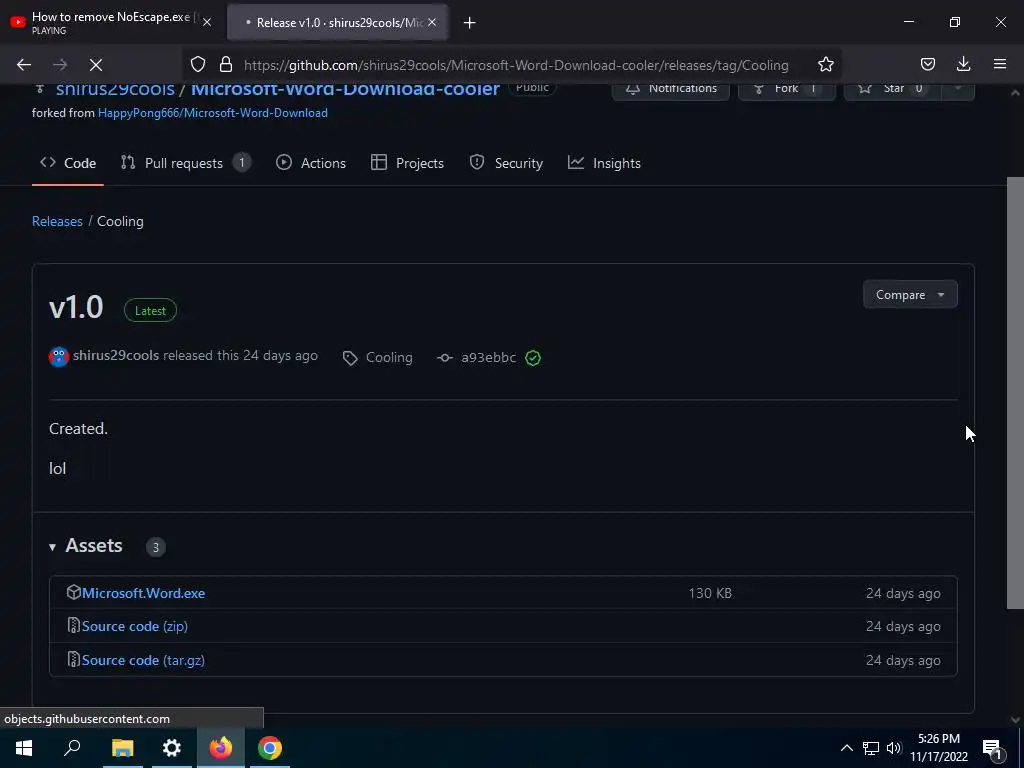Open the Security tab
Image resolution: width=1024 pixels, height=768 pixels.
click(506, 163)
